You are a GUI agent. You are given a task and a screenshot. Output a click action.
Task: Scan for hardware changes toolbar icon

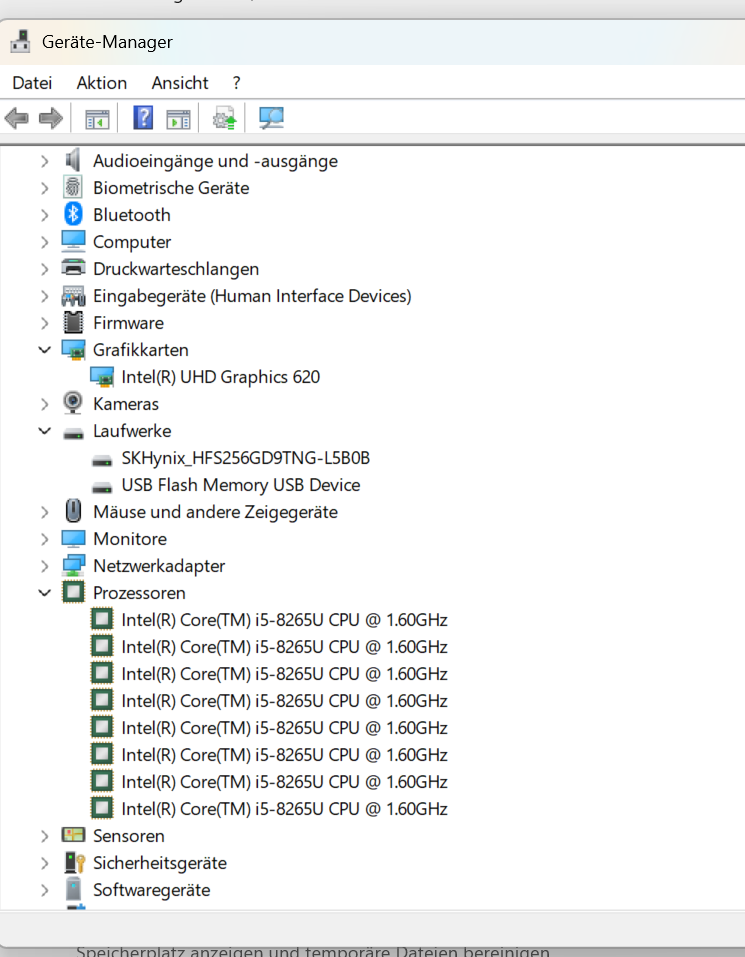point(271,118)
